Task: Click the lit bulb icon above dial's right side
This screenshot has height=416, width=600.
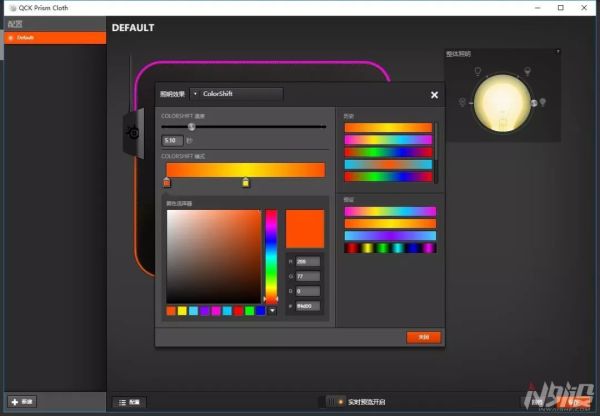Action: 527,71
